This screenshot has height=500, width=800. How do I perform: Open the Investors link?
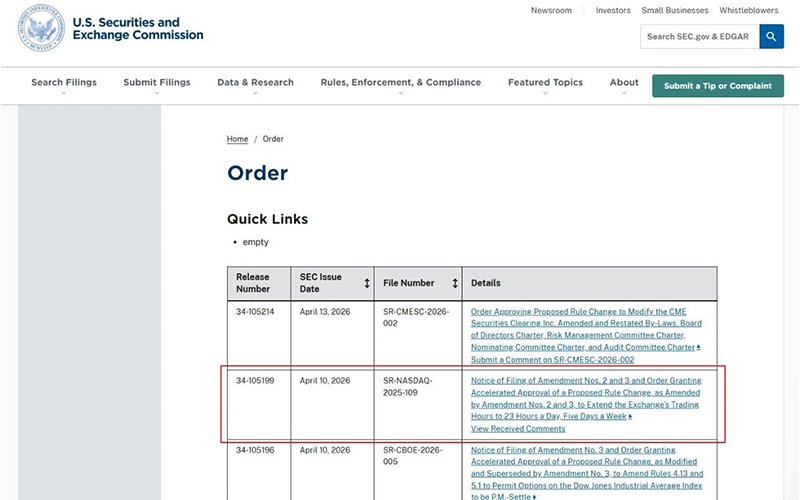(x=613, y=10)
